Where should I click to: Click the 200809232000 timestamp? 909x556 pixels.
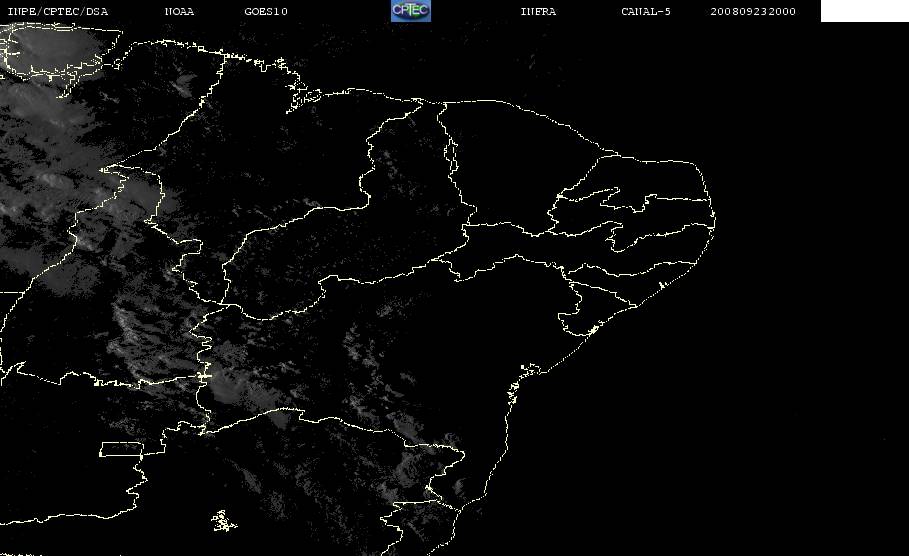(753, 11)
